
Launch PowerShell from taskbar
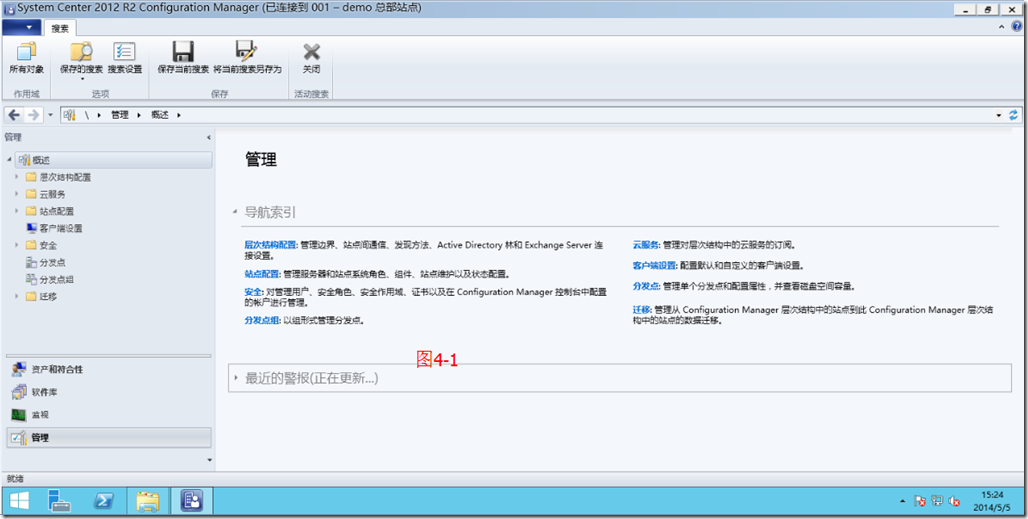[103, 501]
